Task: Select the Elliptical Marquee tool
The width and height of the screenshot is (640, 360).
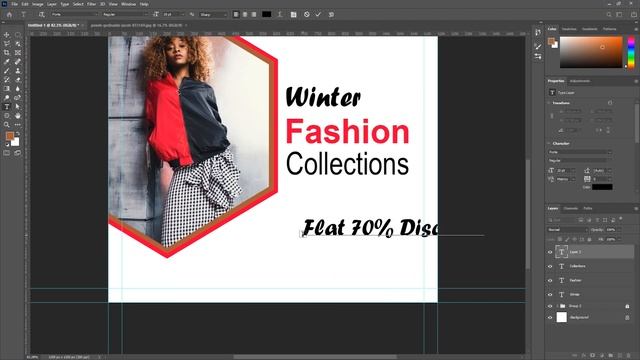Action: click(x=18, y=35)
